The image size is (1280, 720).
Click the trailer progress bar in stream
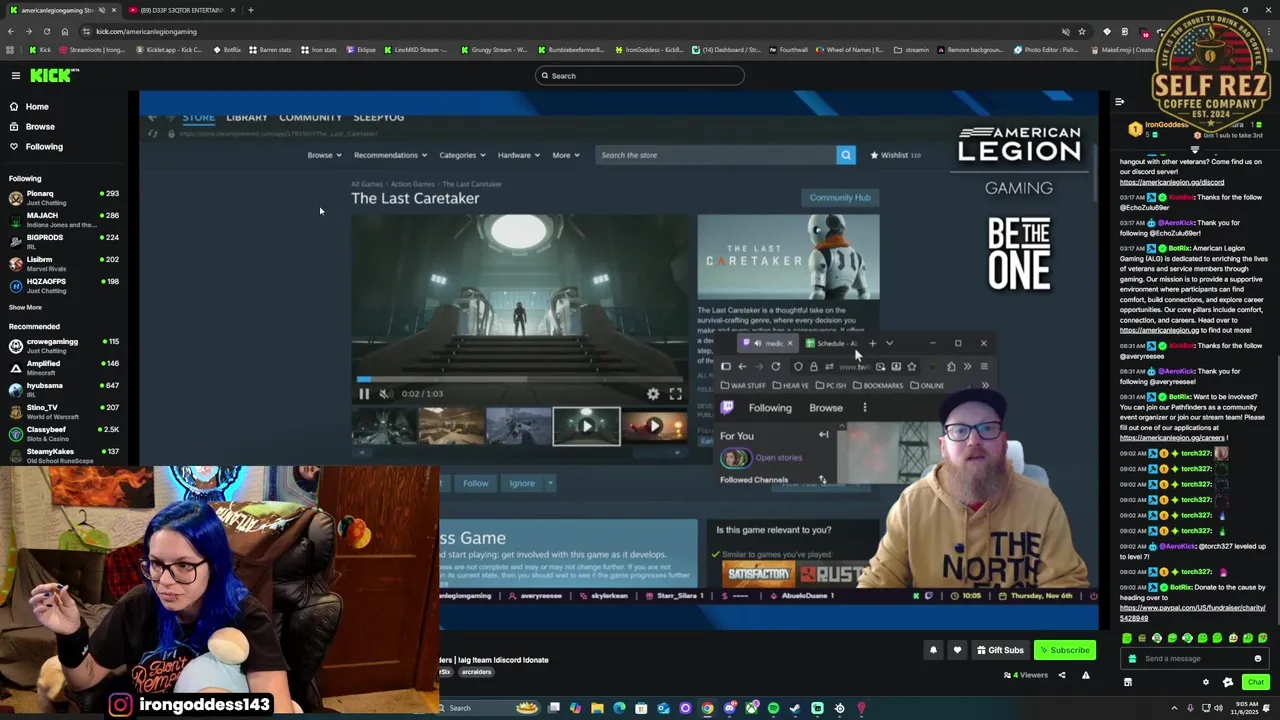tap(520, 380)
